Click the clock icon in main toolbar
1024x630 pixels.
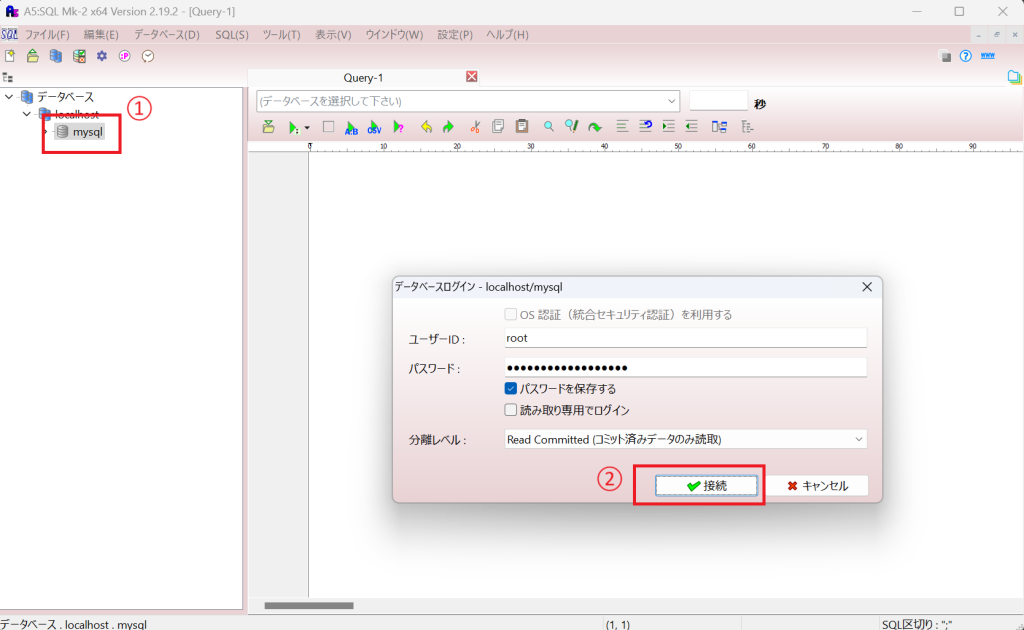(x=148, y=56)
